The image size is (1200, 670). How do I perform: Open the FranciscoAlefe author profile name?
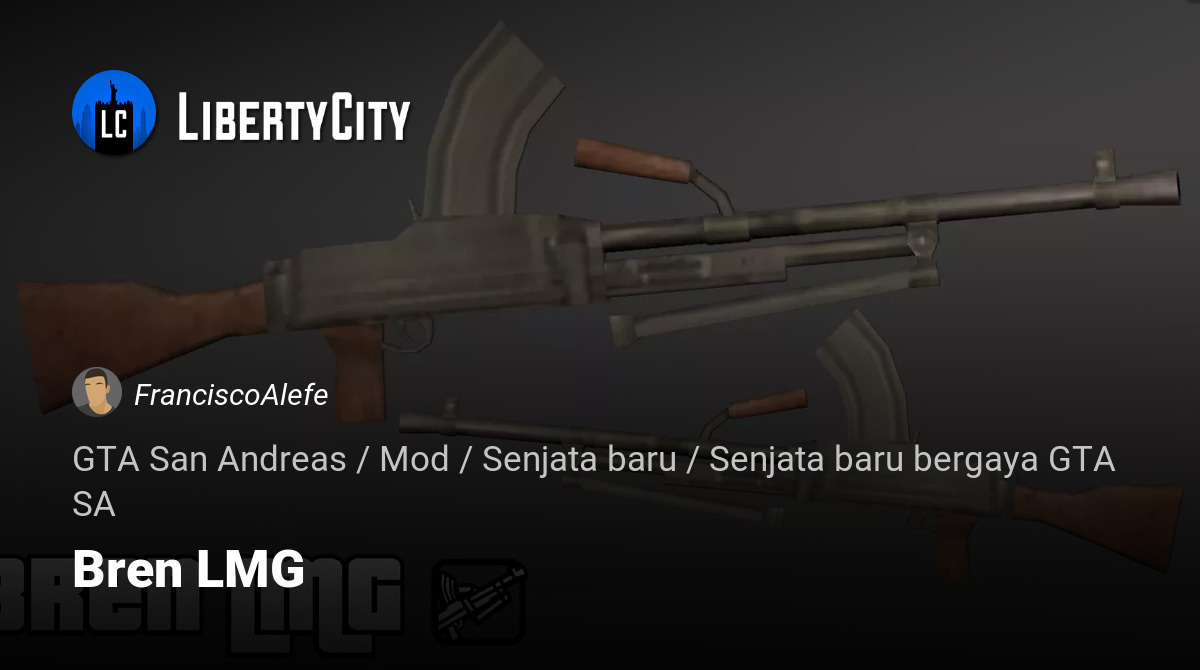coord(231,395)
